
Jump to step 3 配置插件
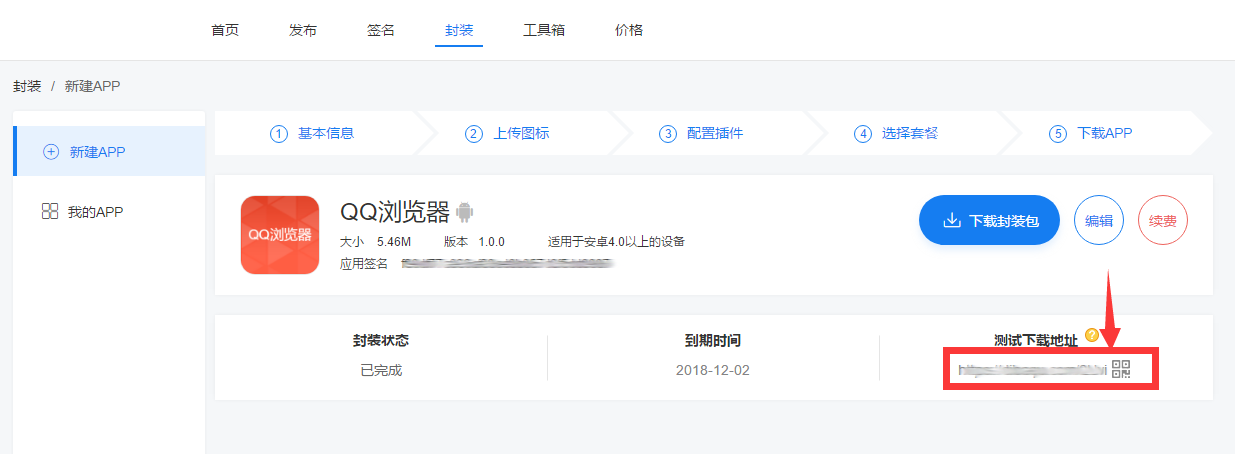point(702,134)
